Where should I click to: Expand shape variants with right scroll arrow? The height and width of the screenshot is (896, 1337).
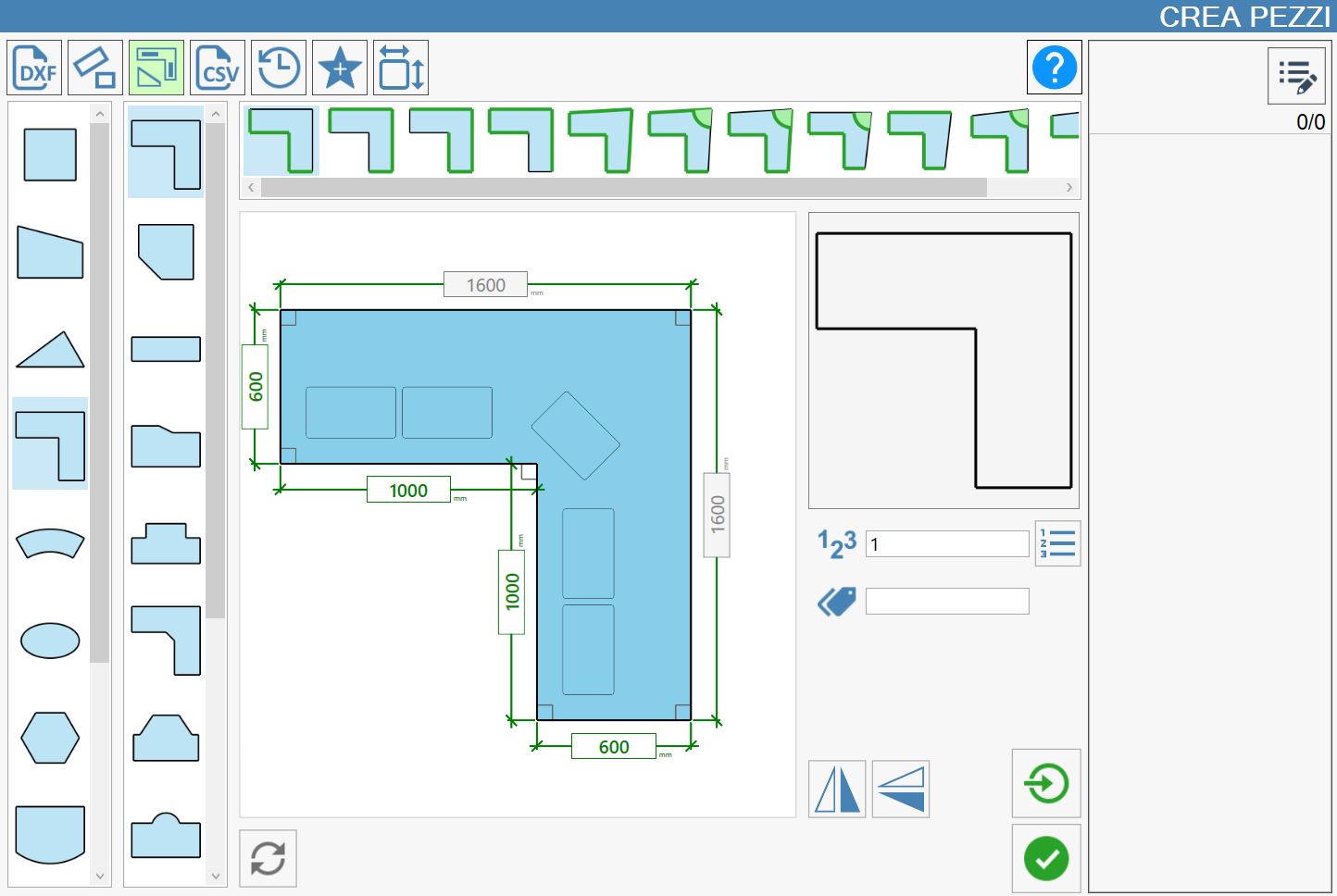(x=1069, y=187)
